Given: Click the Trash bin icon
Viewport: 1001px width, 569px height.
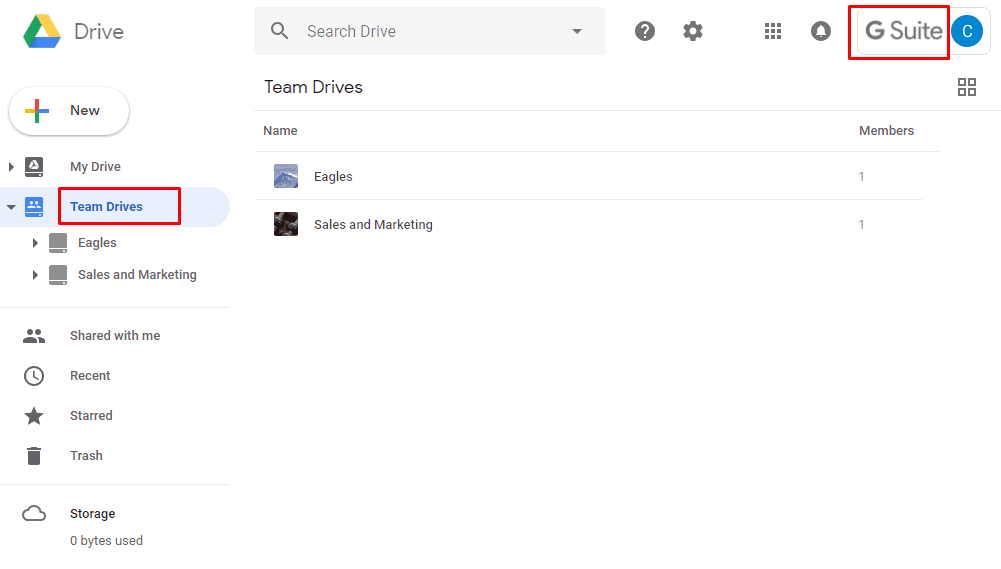Looking at the screenshot, I should click(x=34, y=456).
